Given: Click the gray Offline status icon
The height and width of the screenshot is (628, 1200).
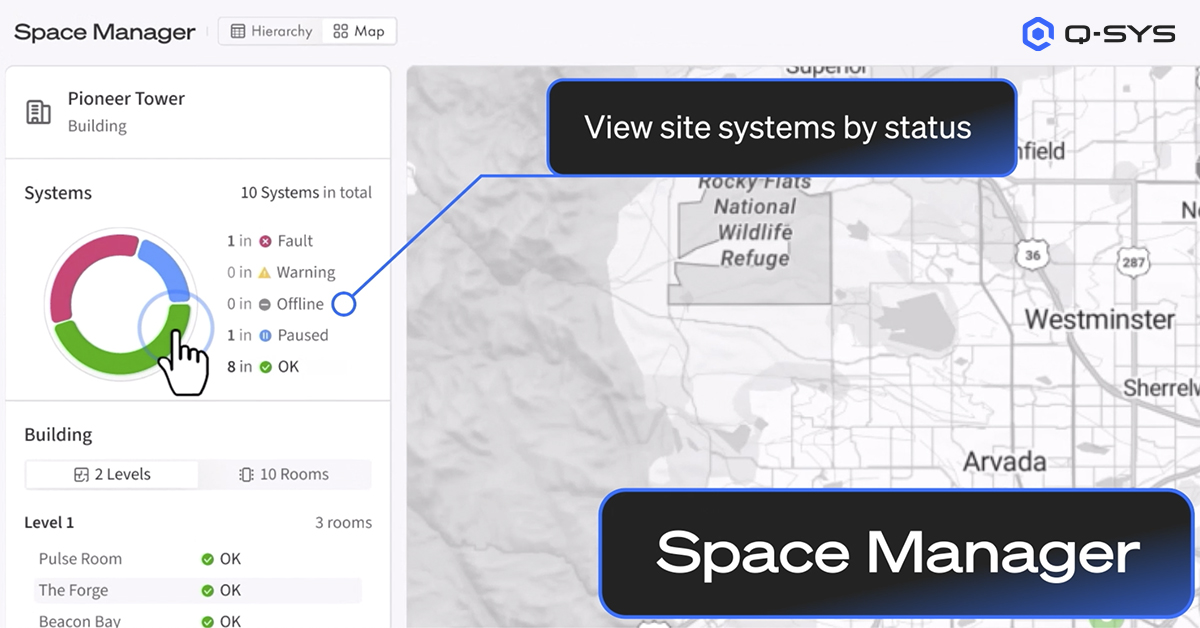Looking at the screenshot, I should (265, 304).
